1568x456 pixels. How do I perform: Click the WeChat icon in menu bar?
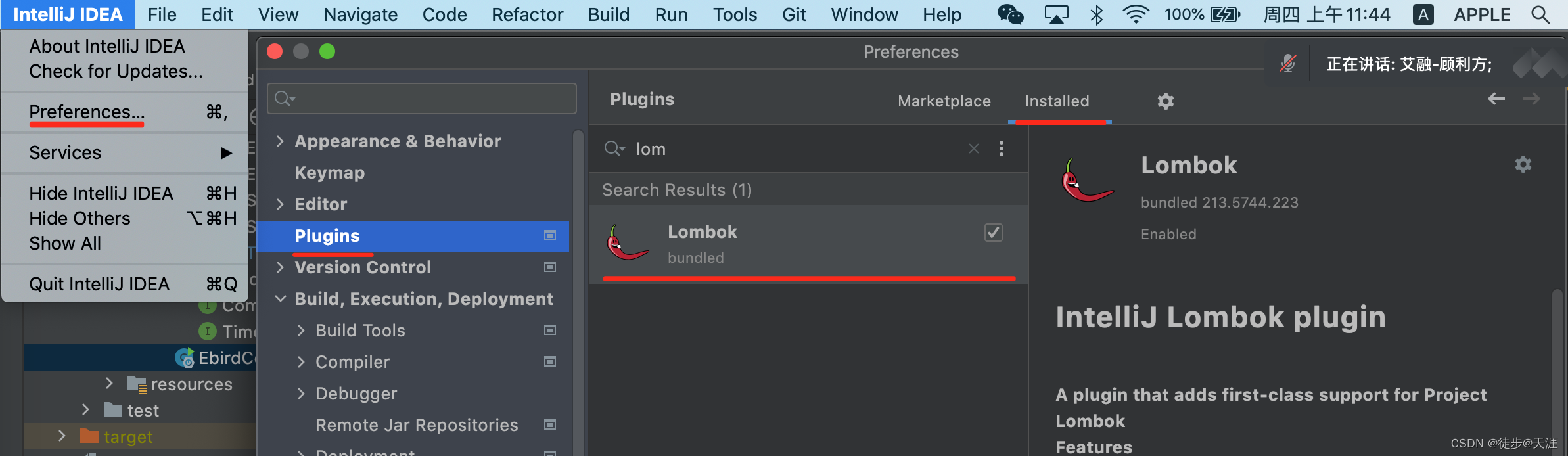[x=1010, y=14]
